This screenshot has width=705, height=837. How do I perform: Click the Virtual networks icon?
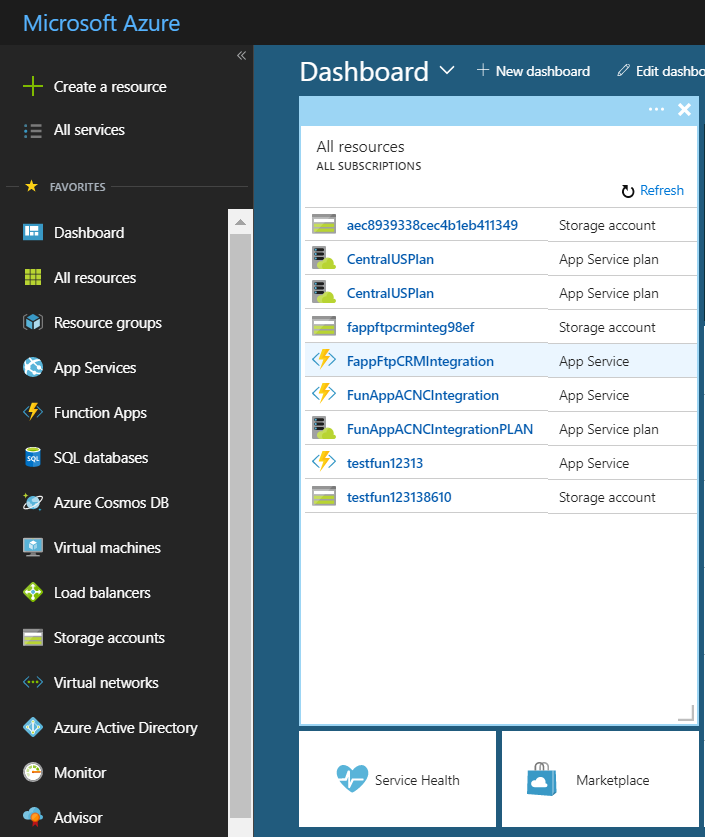click(33, 682)
